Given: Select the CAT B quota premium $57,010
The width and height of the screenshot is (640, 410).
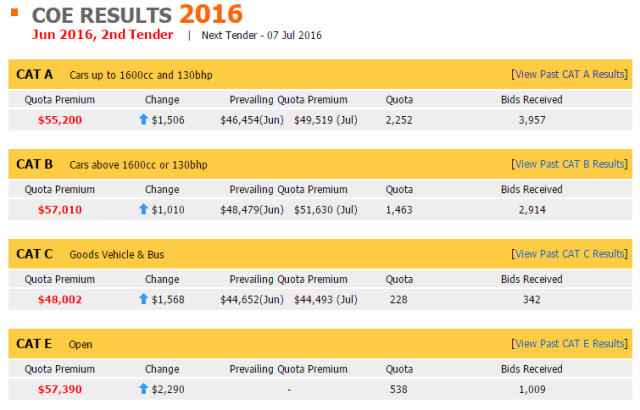Looking at the screenshot, I should point(60,209).
